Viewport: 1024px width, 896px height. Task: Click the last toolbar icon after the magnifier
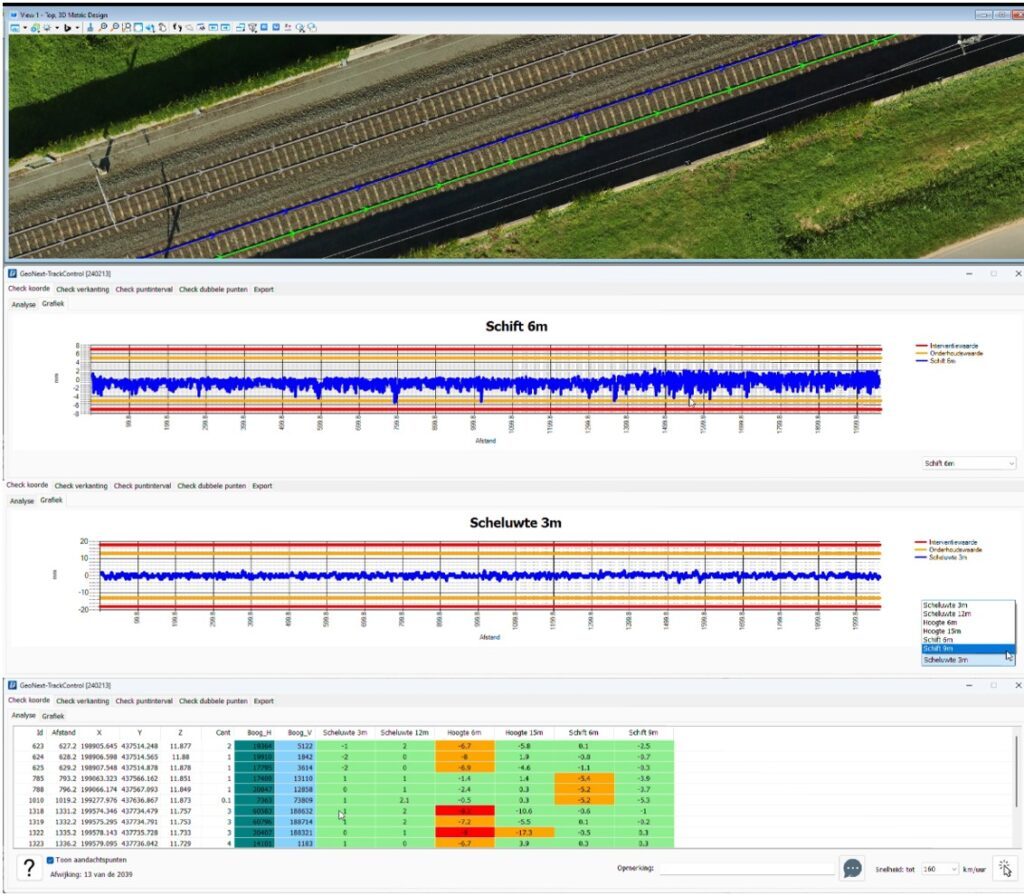click(x=312, y=27)
